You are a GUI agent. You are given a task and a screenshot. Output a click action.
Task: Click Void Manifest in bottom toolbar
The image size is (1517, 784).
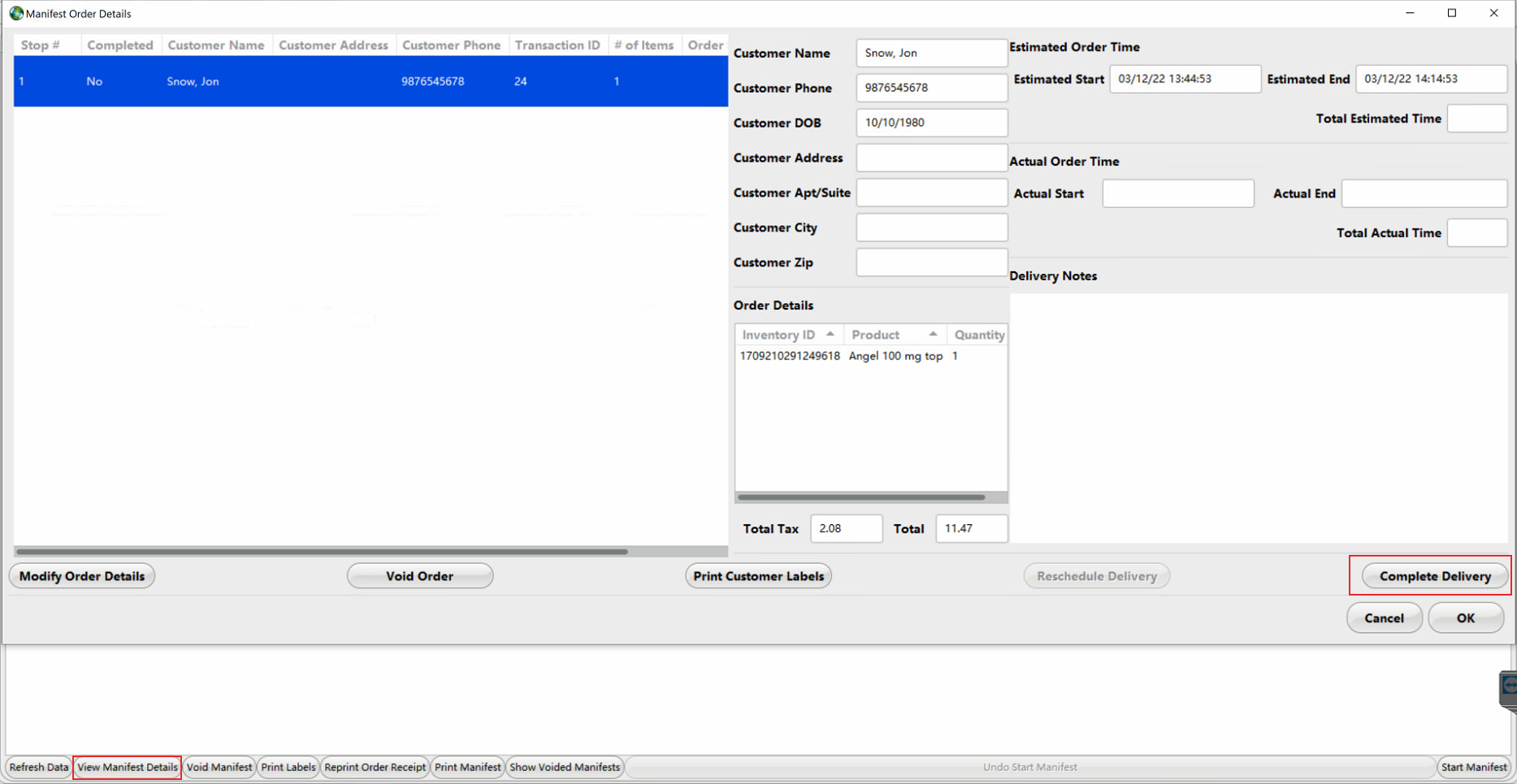tap(219, 767)
